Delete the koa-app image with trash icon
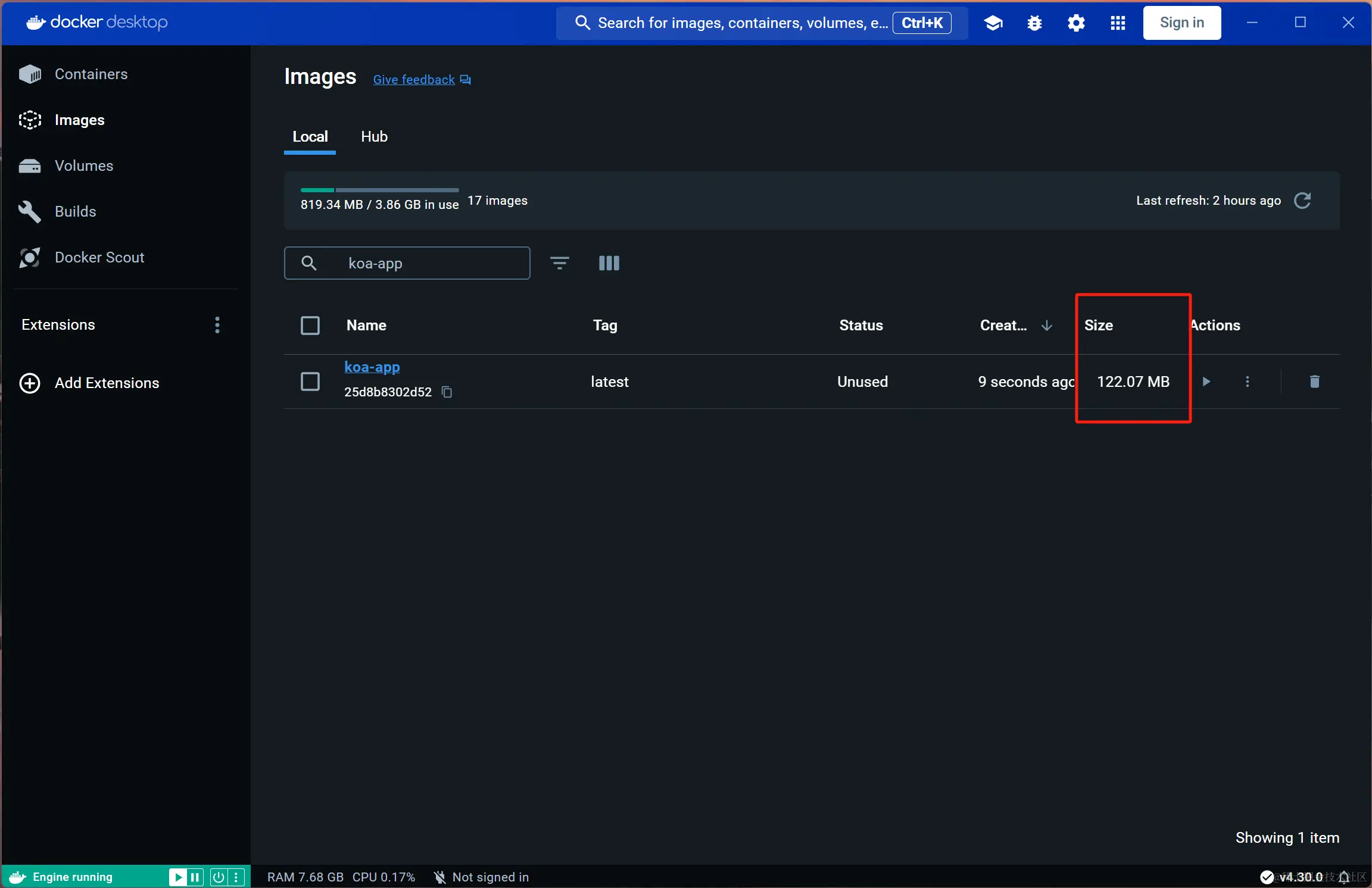This screenshot has width=1372, height=888. coord(1314,382)
